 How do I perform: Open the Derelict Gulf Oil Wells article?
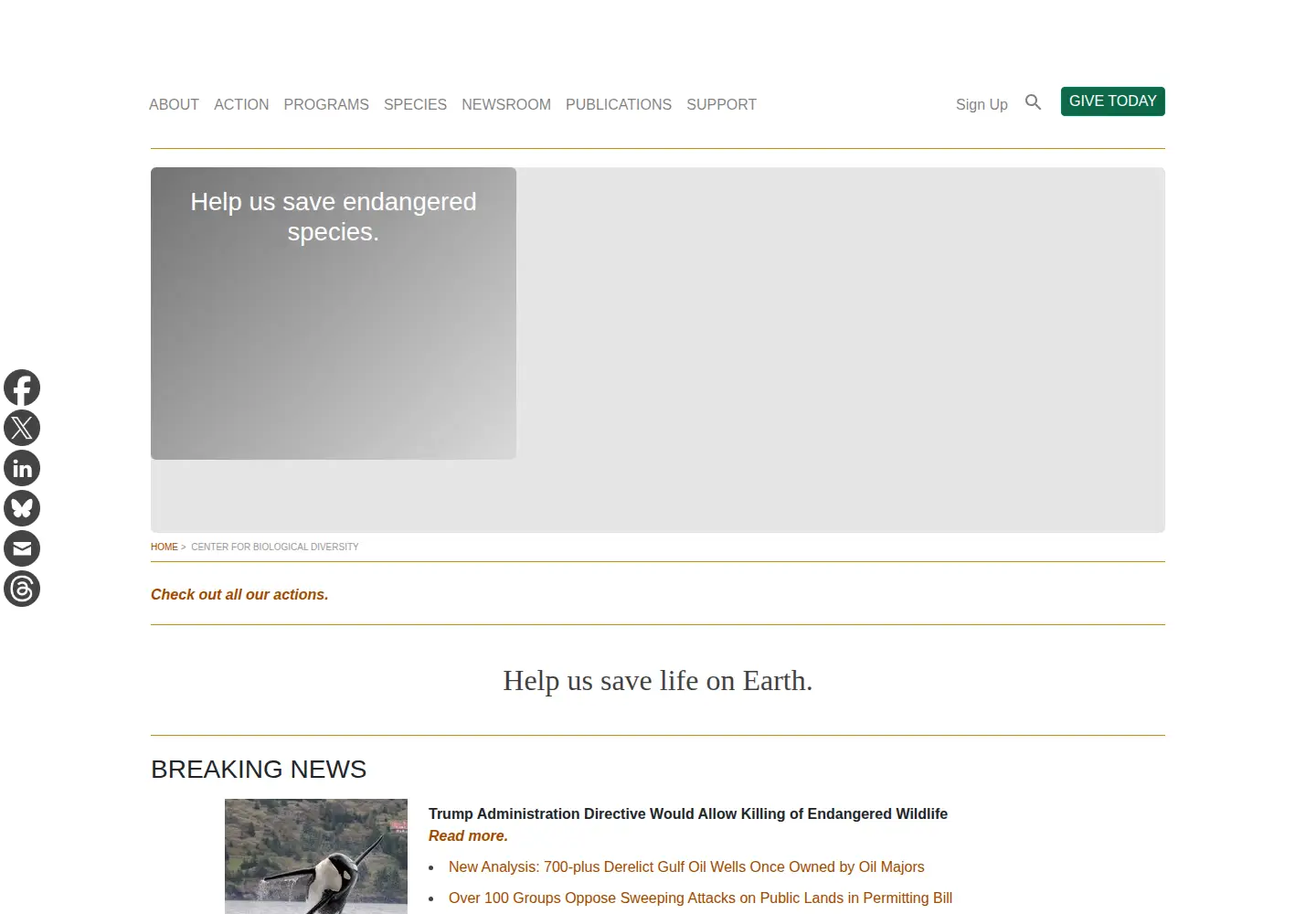pyautogui.click(x=686, y=866)
